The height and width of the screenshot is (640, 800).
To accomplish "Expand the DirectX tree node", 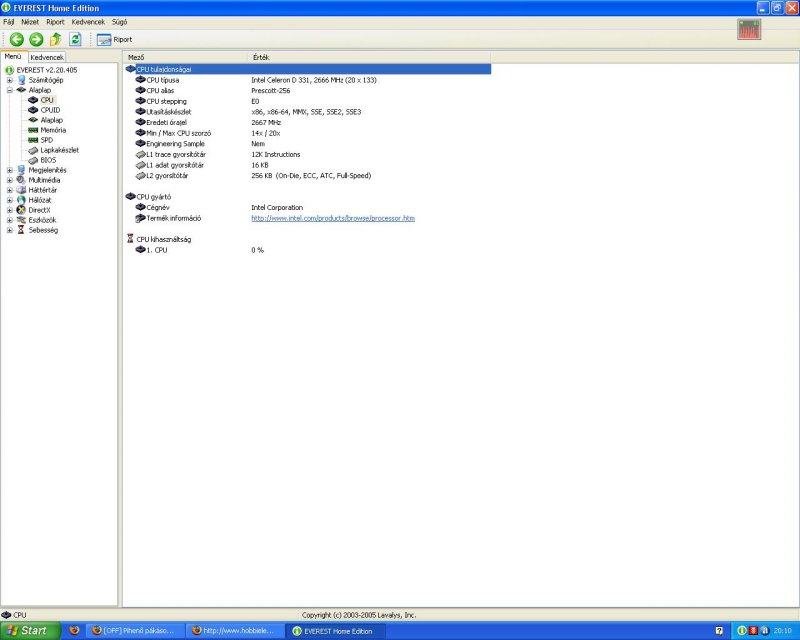I will click(9, 210).
